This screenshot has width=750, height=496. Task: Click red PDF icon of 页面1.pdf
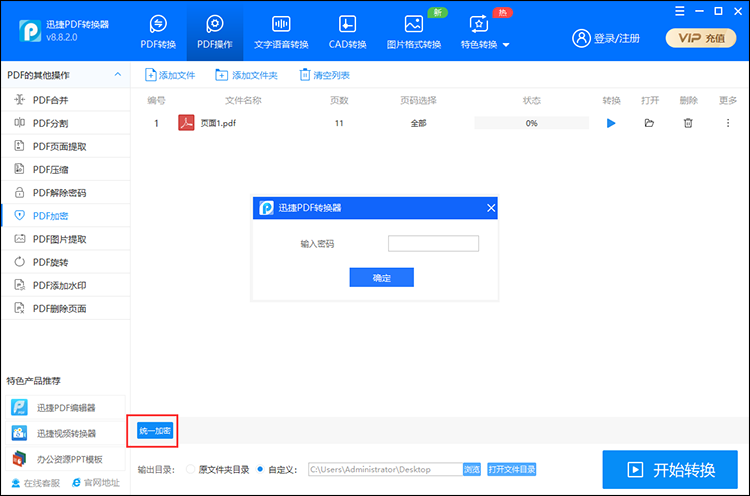(x=186, y=123)
